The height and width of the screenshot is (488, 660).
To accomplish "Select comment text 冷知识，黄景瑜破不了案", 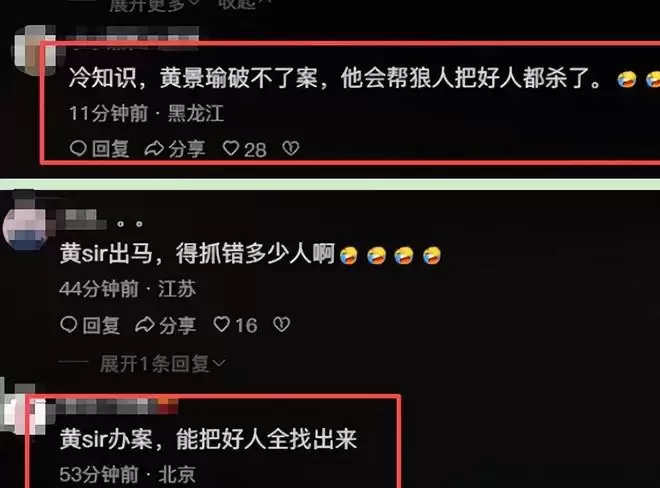I will coord(193,78).
